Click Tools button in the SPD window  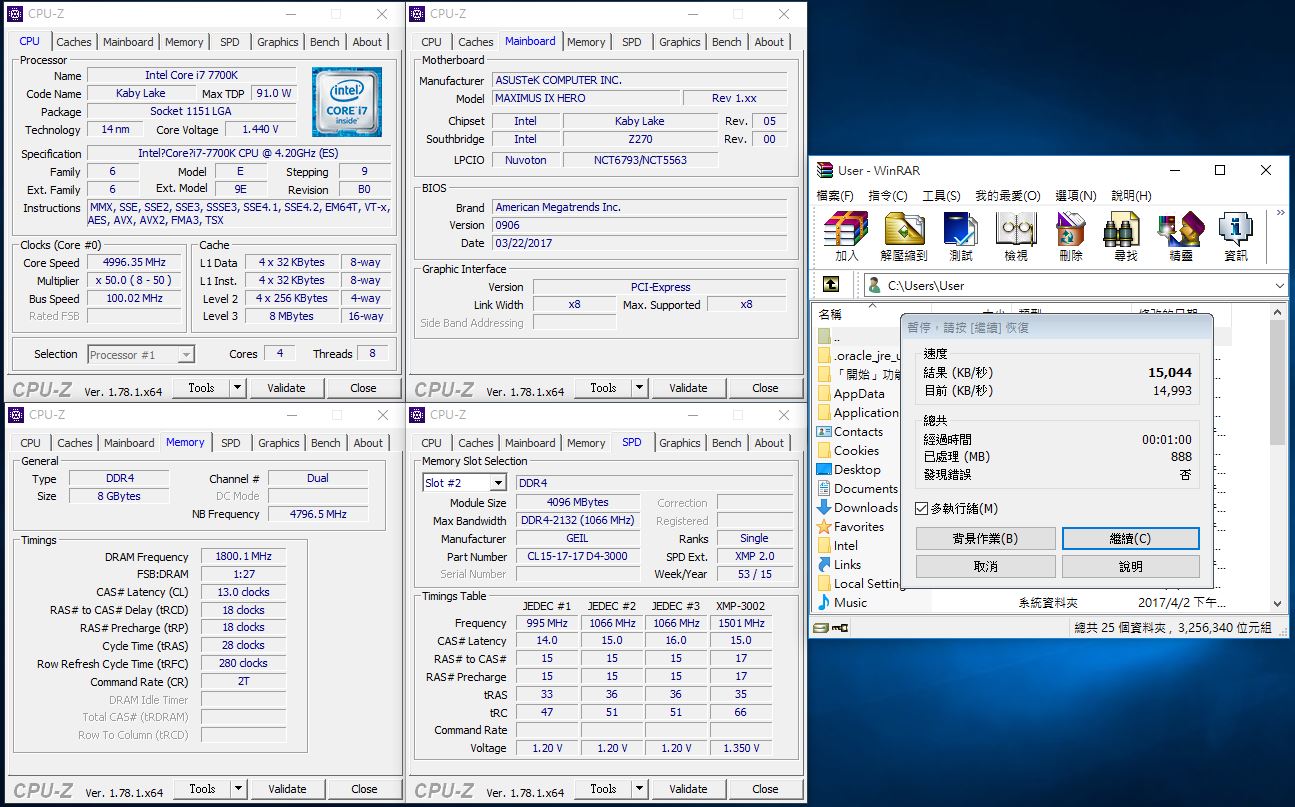pos(603,789)
